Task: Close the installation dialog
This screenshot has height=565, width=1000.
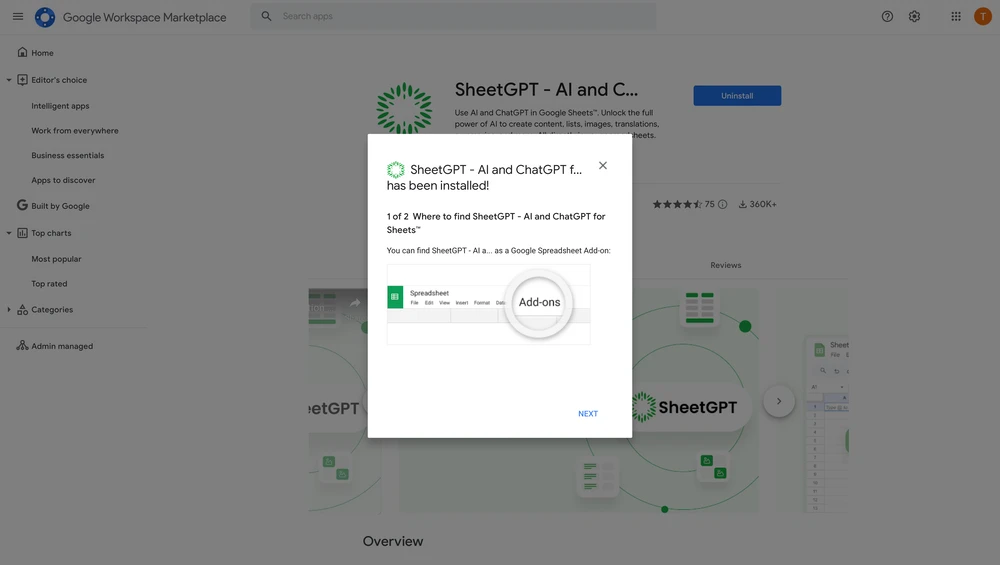Action: 603,166
